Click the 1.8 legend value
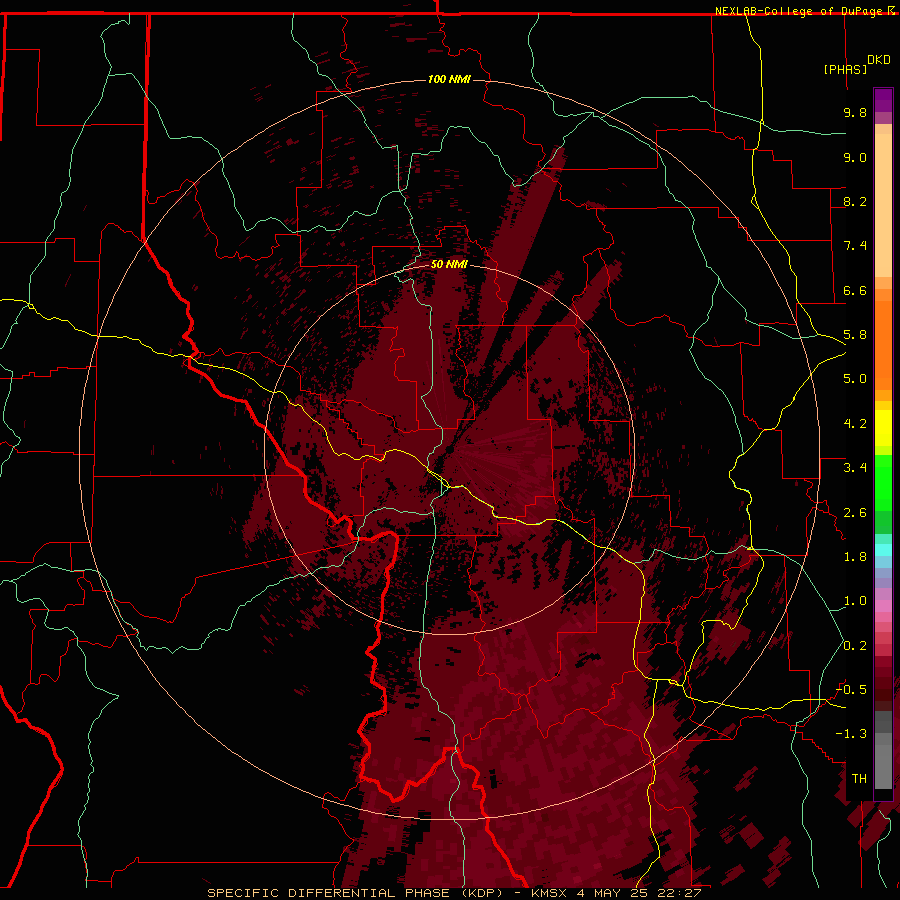Image resolution: width=900 pixels, height=900 pixels. (855, 557)
